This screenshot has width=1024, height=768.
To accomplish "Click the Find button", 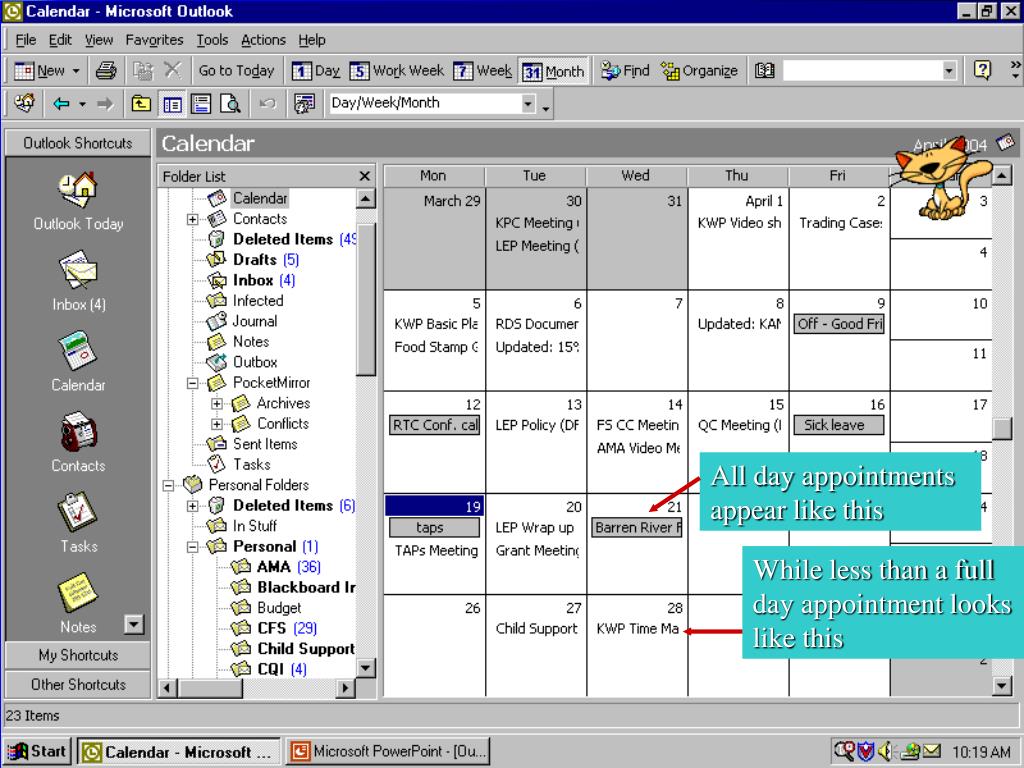I will tap(625, 71).
